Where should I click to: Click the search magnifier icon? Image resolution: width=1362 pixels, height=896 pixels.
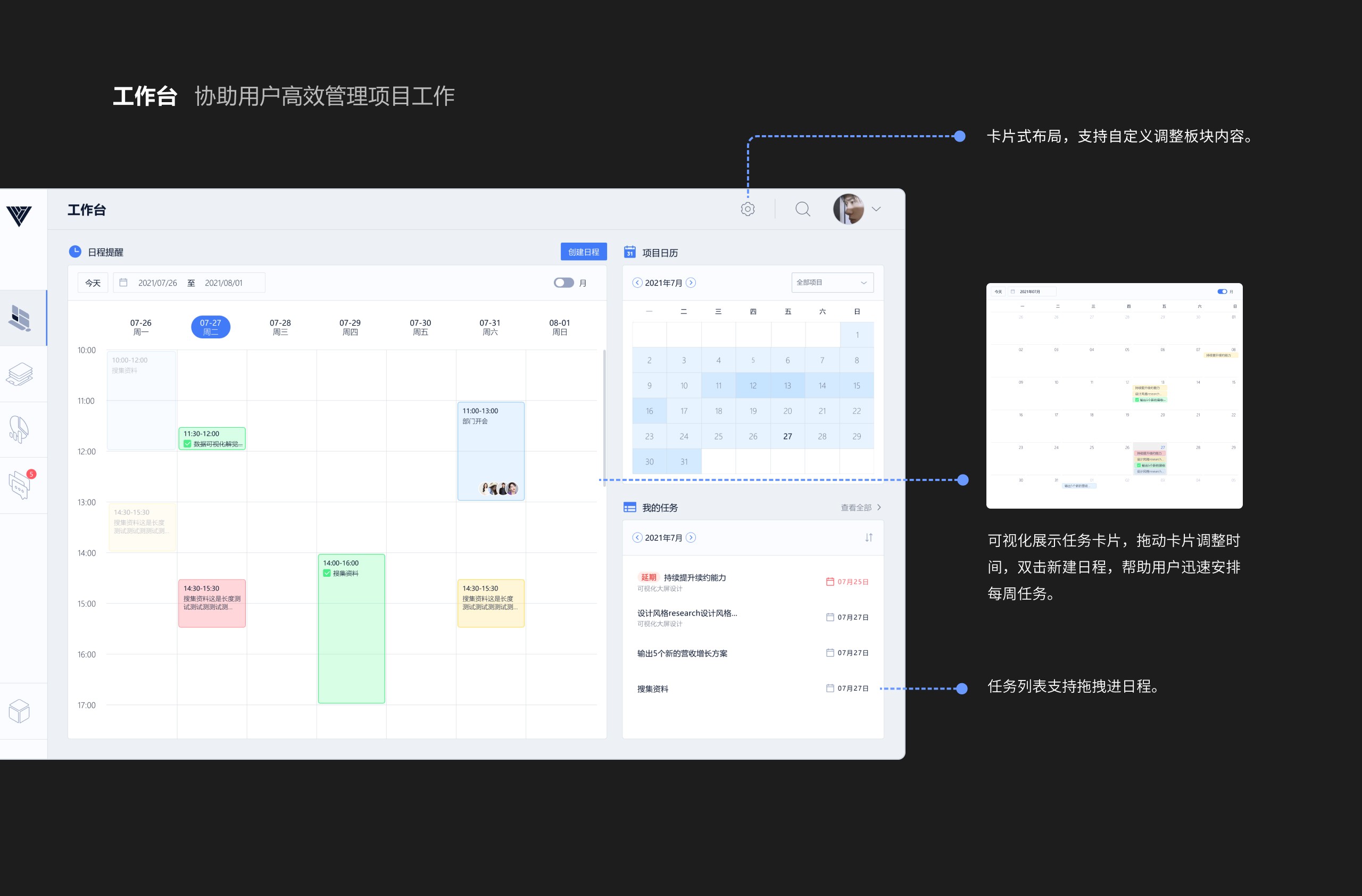(802, 210)
